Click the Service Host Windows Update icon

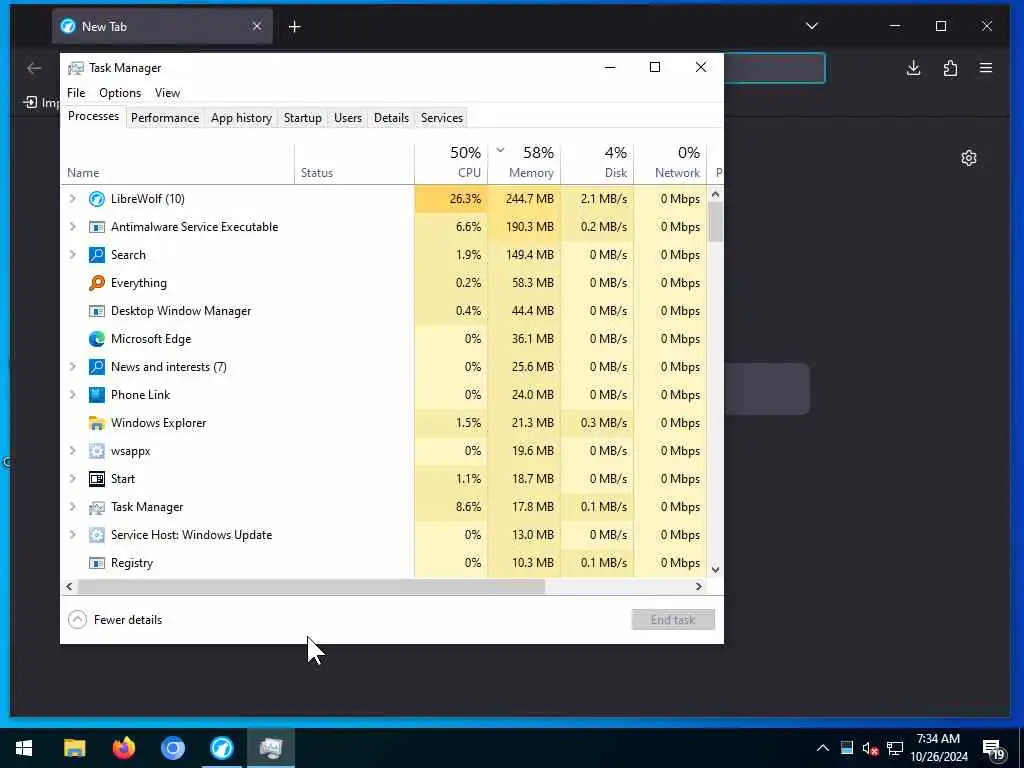pyautogui.click(x=97, y=535)
